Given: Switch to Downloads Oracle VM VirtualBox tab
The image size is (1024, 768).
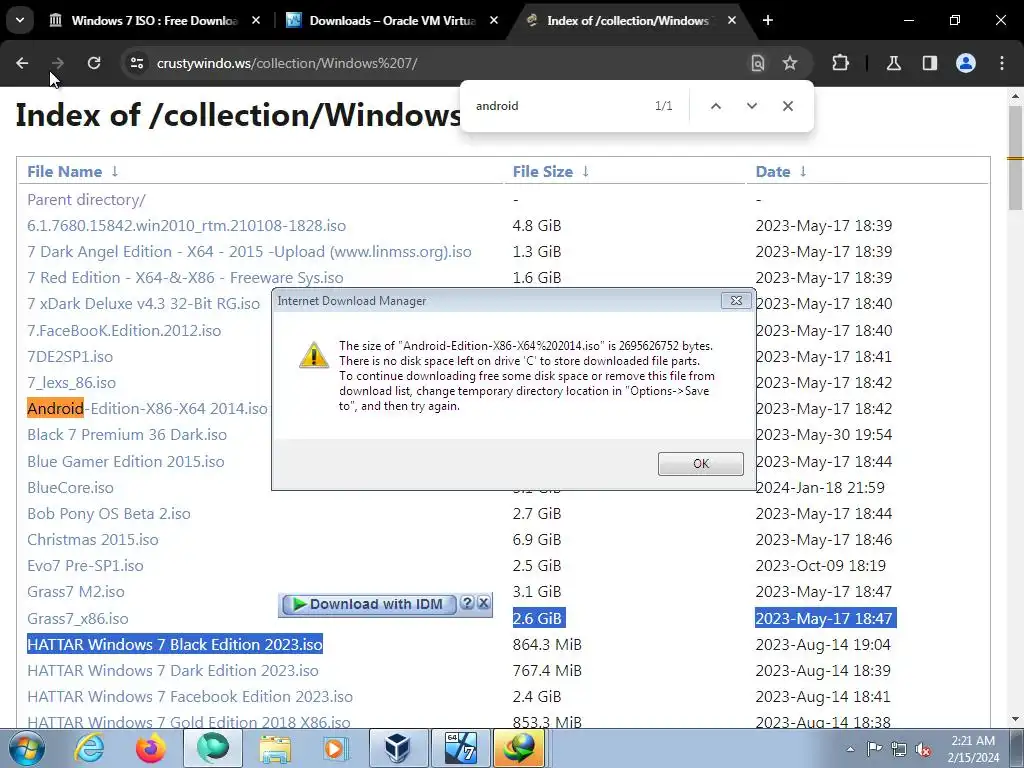Looking at the screenshot, I should [x=392, y=20].
